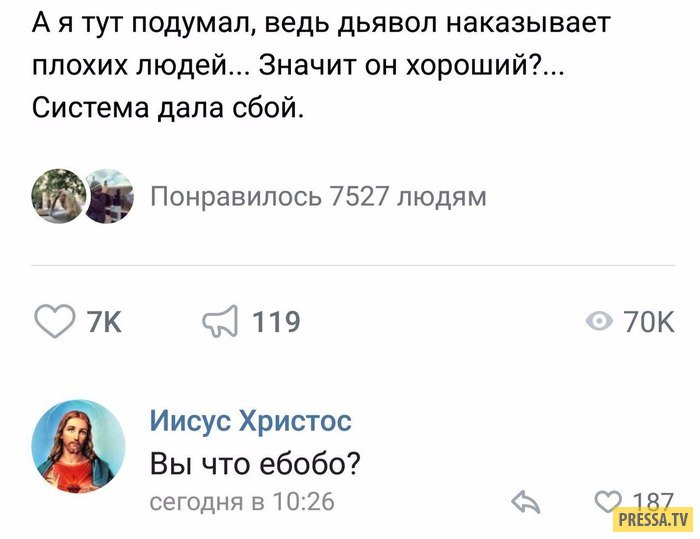Screen dimensions: 700x539
Task: Click the 70K views count
Action: 649,322
